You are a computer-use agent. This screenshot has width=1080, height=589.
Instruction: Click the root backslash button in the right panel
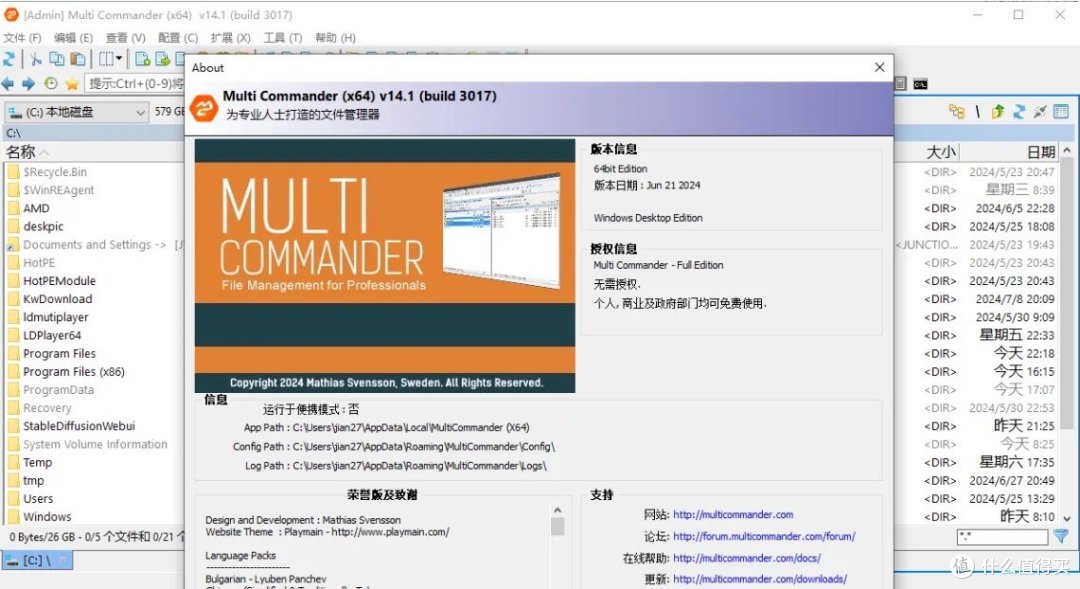click(977, 112)
